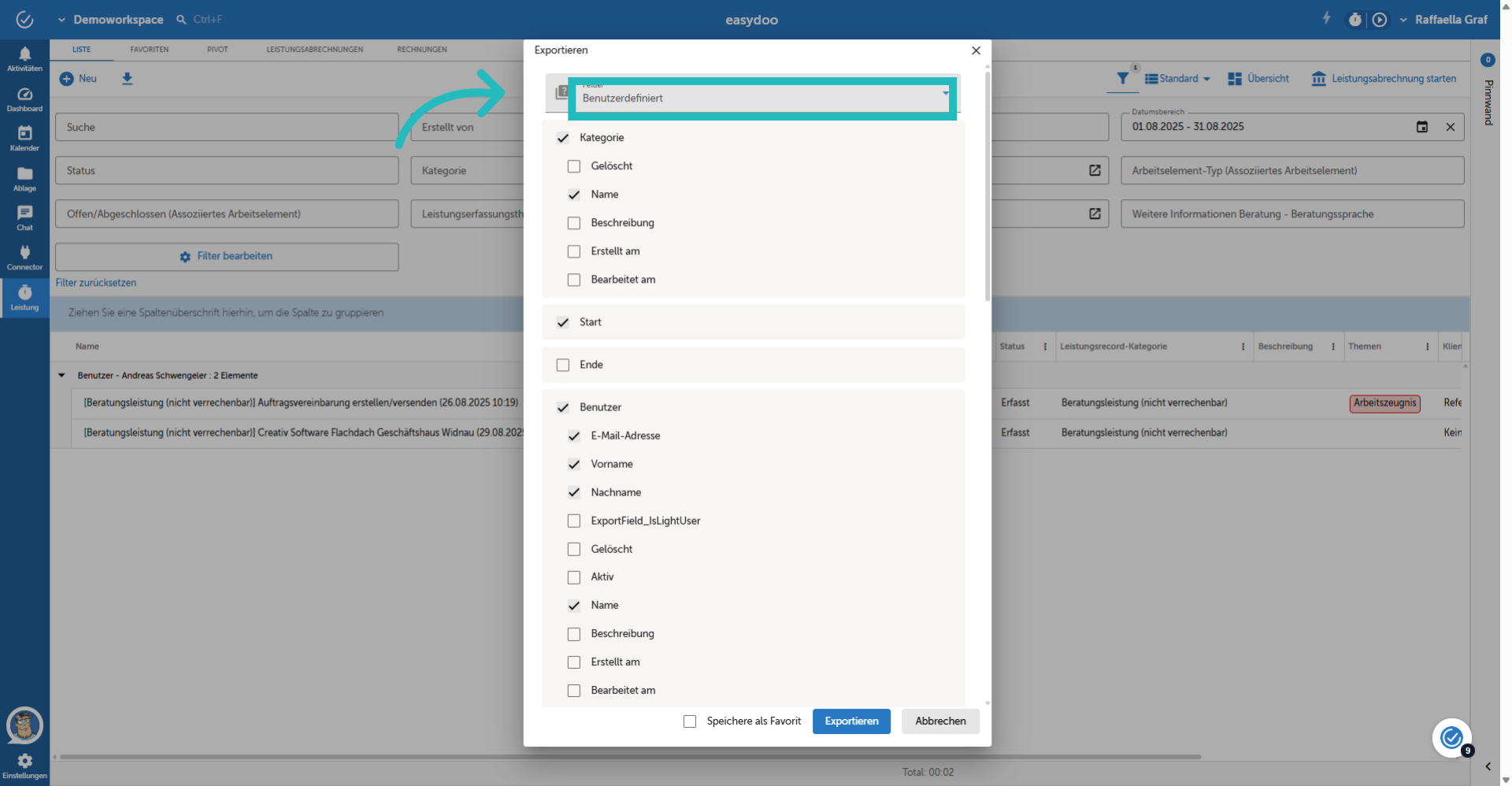The width and height of the screenshot is (1512, 786).
Task: Click the floating easydoo help badge
Action: click(1451, 737)
